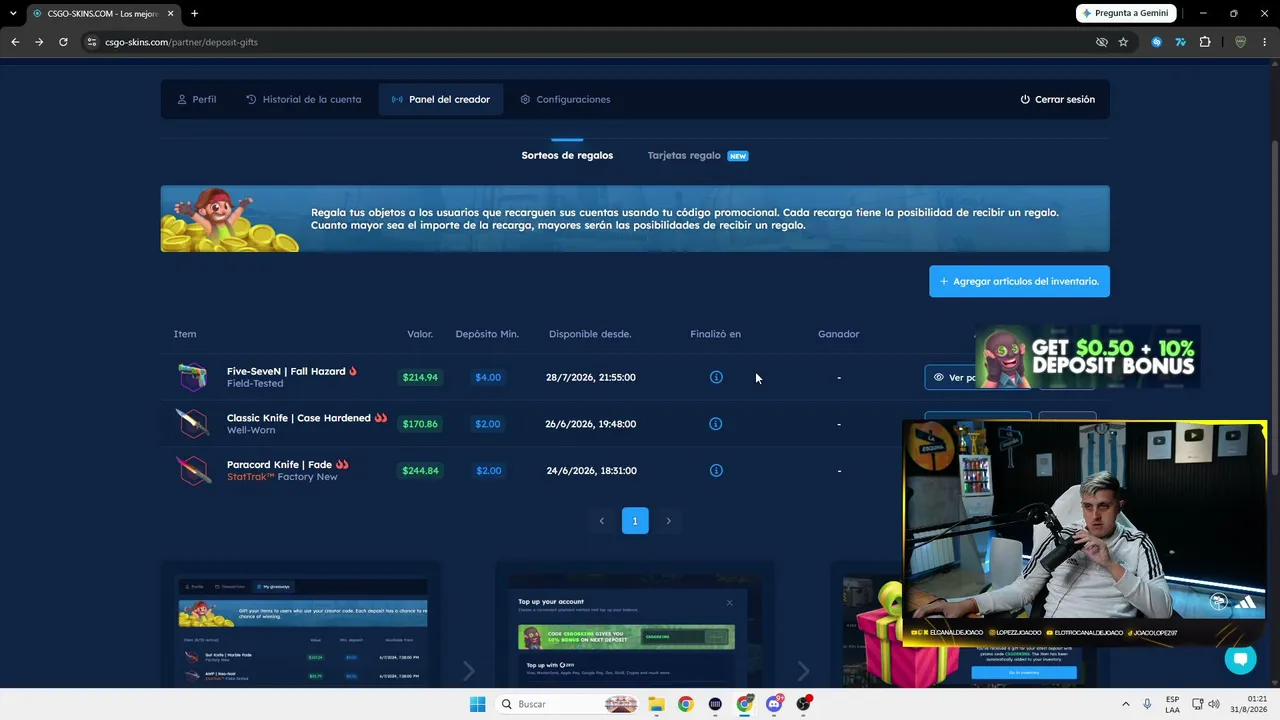Click the Depósito Min. column header

(487, 334)
